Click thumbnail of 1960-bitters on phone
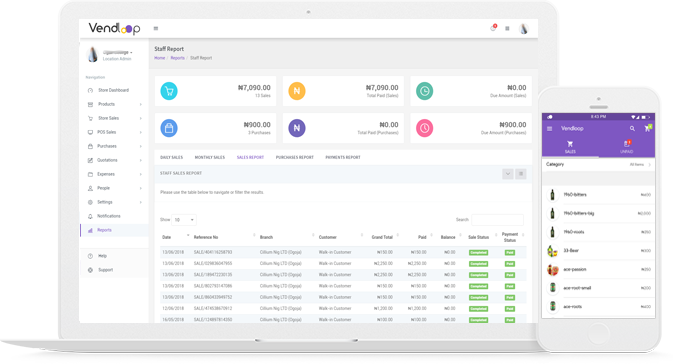 point(552,195)
